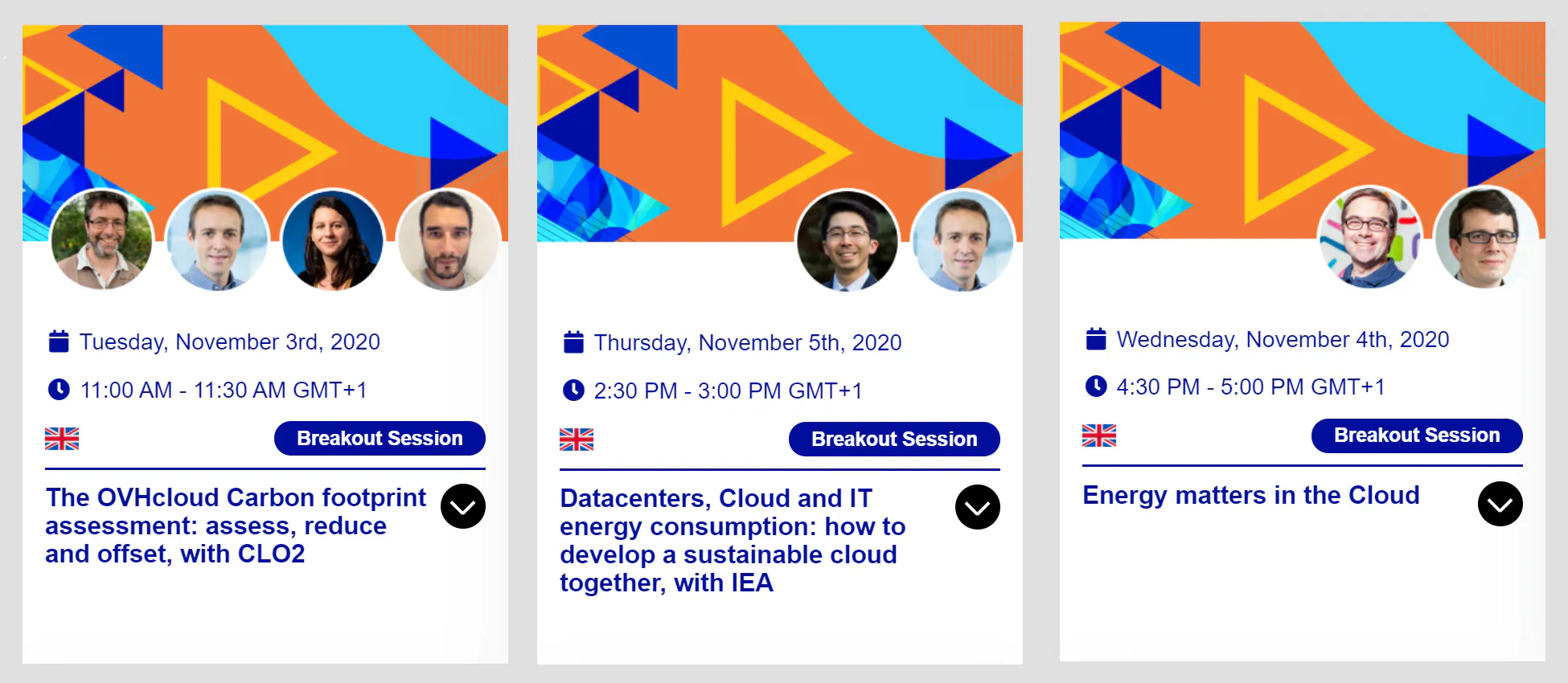Select the first speaker photo on Datacenters card
This screenshot has width=1568, height=683.
coord(847,240)
